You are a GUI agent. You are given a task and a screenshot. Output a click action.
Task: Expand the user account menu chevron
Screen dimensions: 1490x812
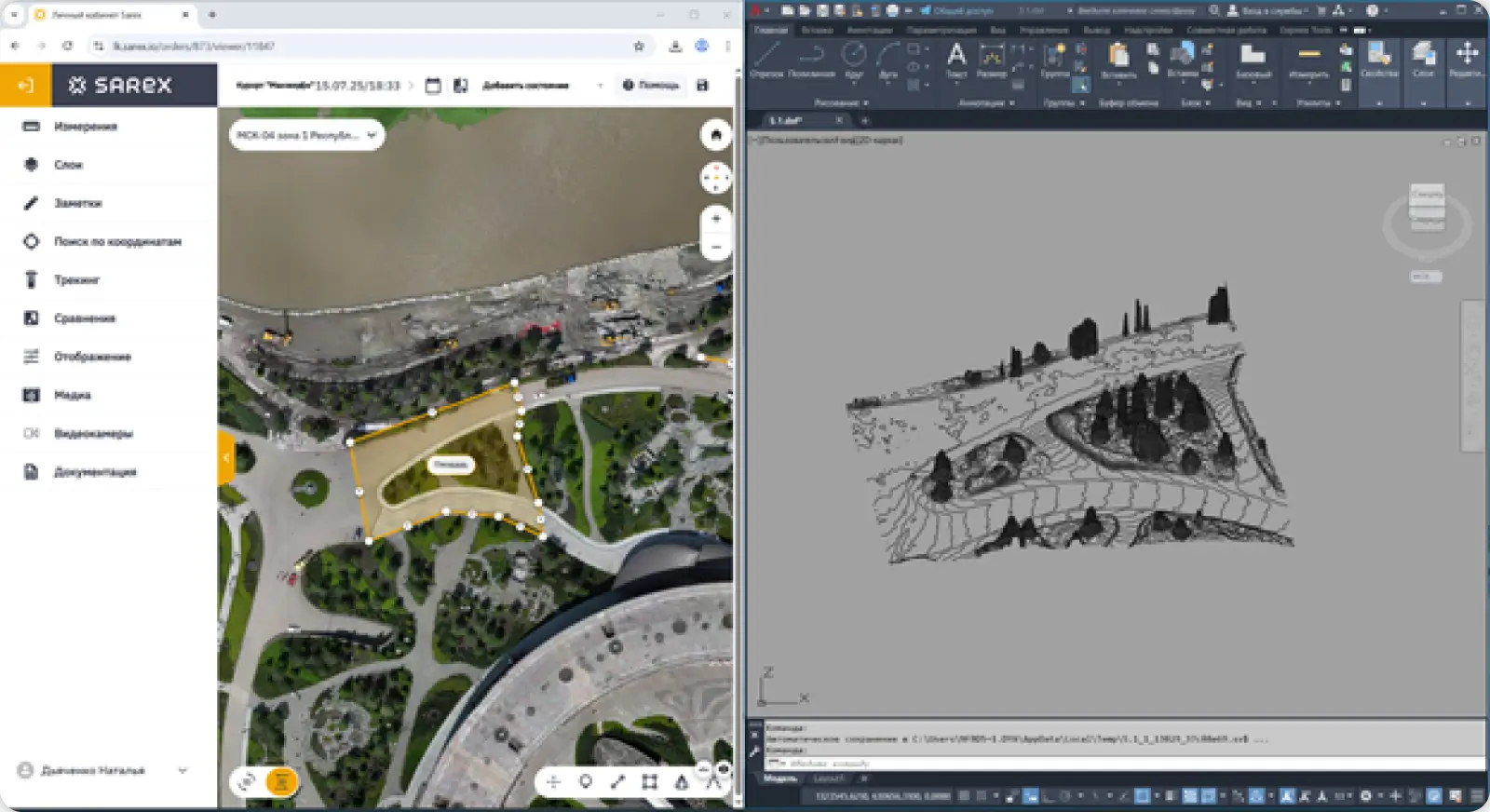183,770
